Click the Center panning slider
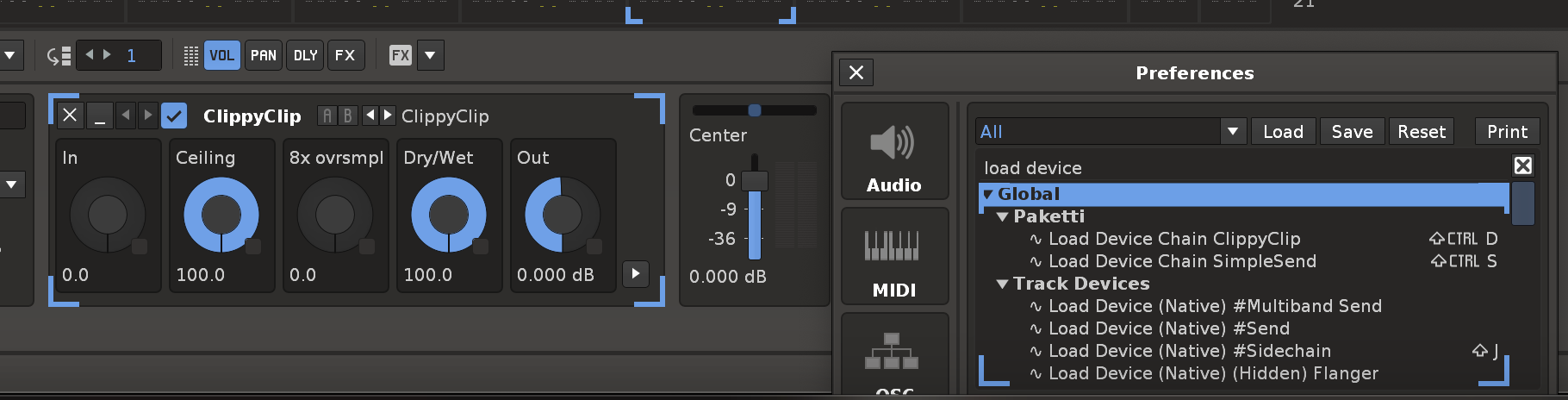 (x=754, y=110)
